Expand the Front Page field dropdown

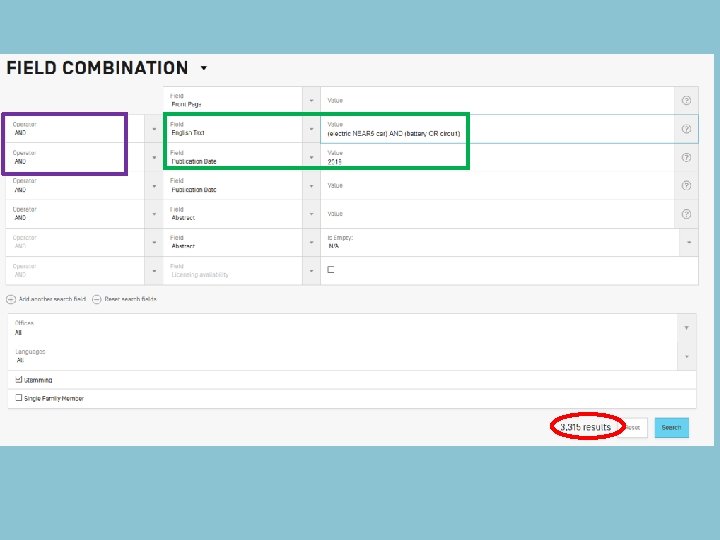click(x=311, y=101)
